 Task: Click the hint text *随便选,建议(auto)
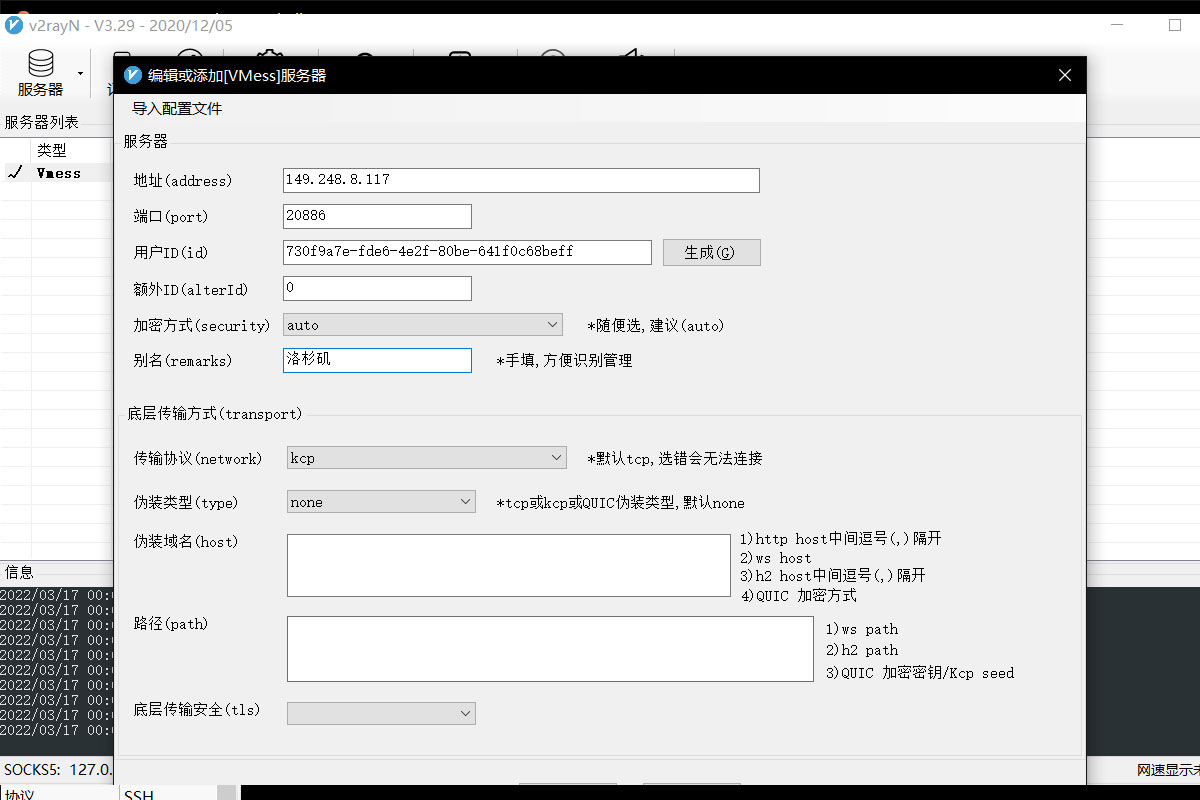coord(656,326)
